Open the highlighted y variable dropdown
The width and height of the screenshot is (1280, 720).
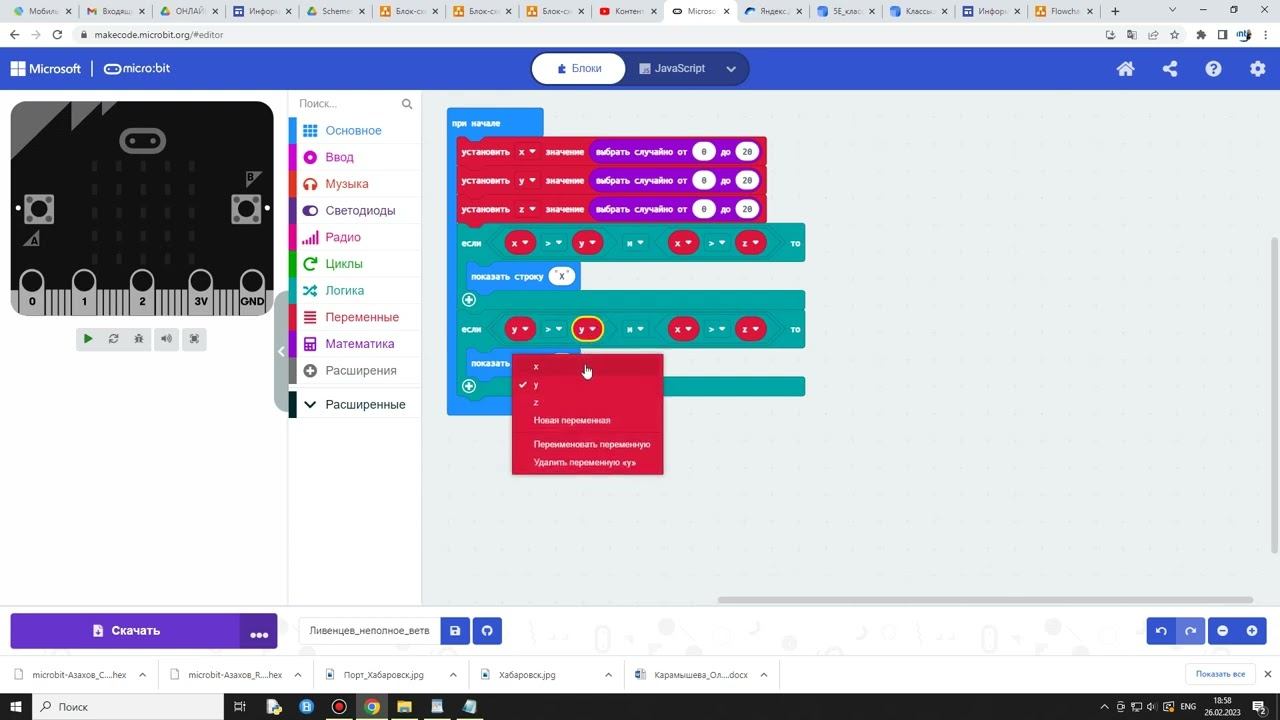(587, 329)
